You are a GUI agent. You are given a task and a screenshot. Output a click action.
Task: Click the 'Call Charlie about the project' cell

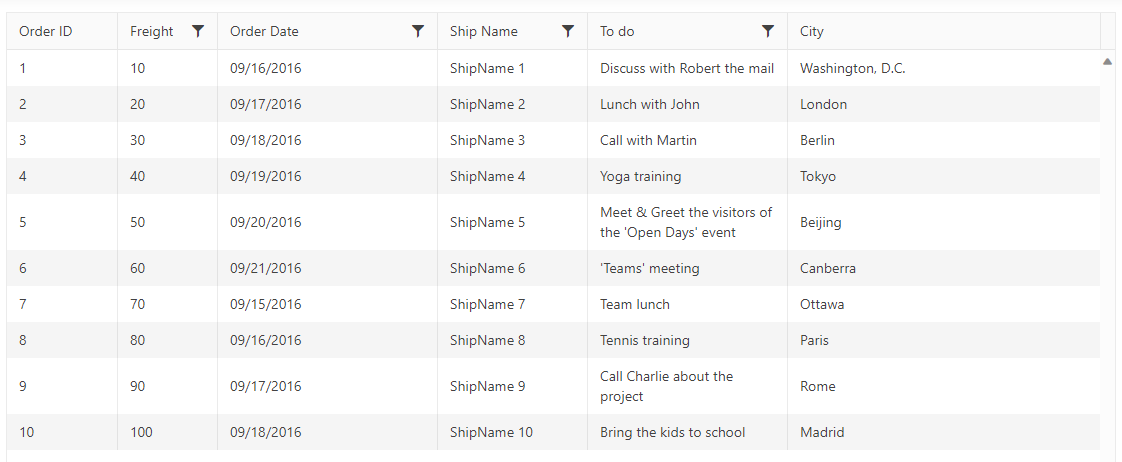coord(688,386)
